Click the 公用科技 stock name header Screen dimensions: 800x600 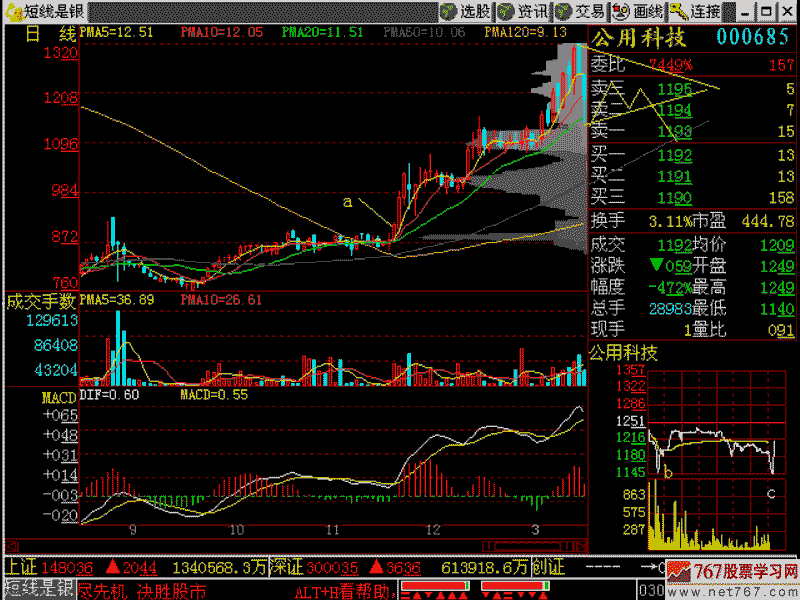coord(638,38)
